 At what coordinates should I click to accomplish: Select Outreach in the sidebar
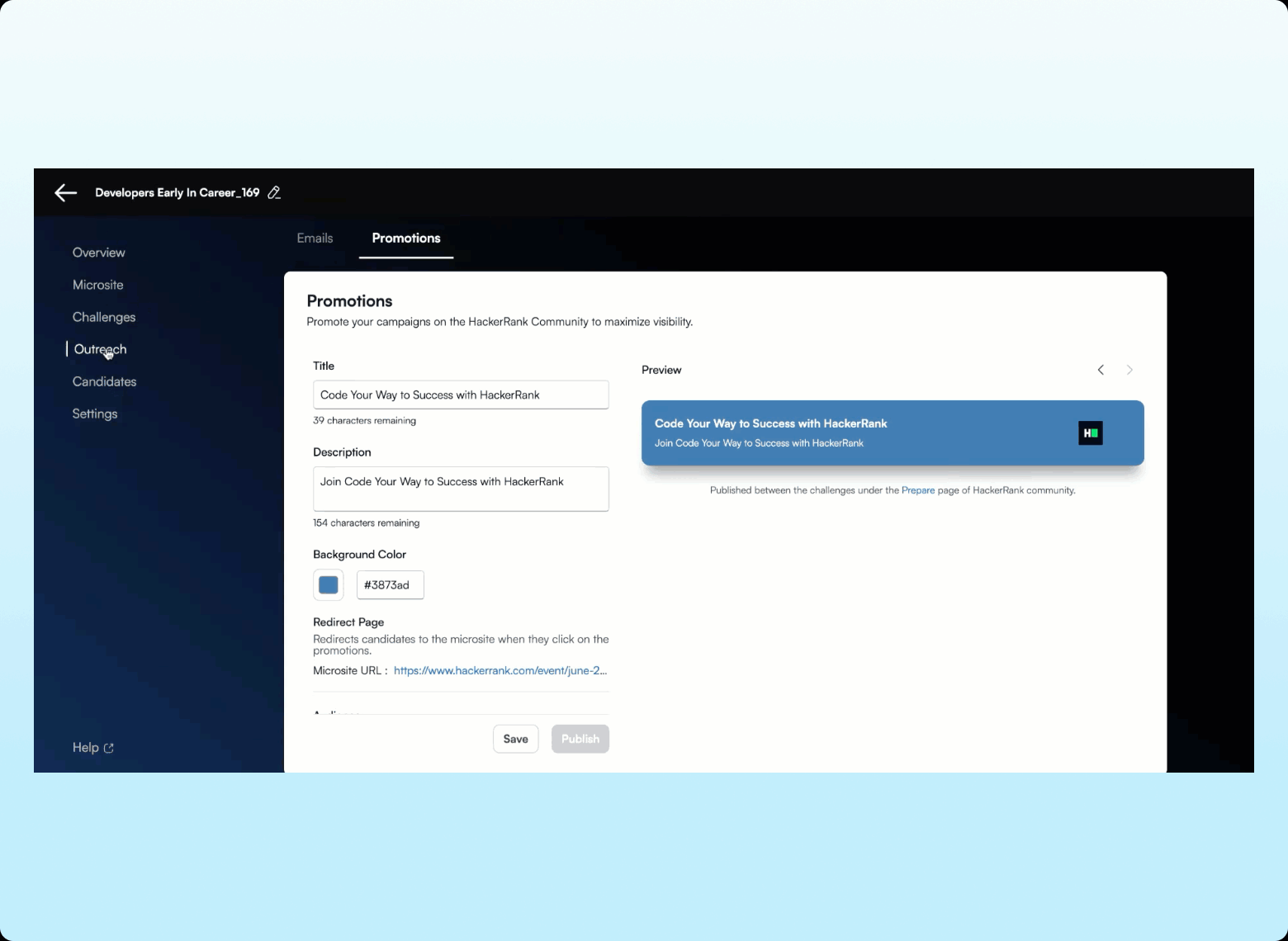[x=101, y=349]
